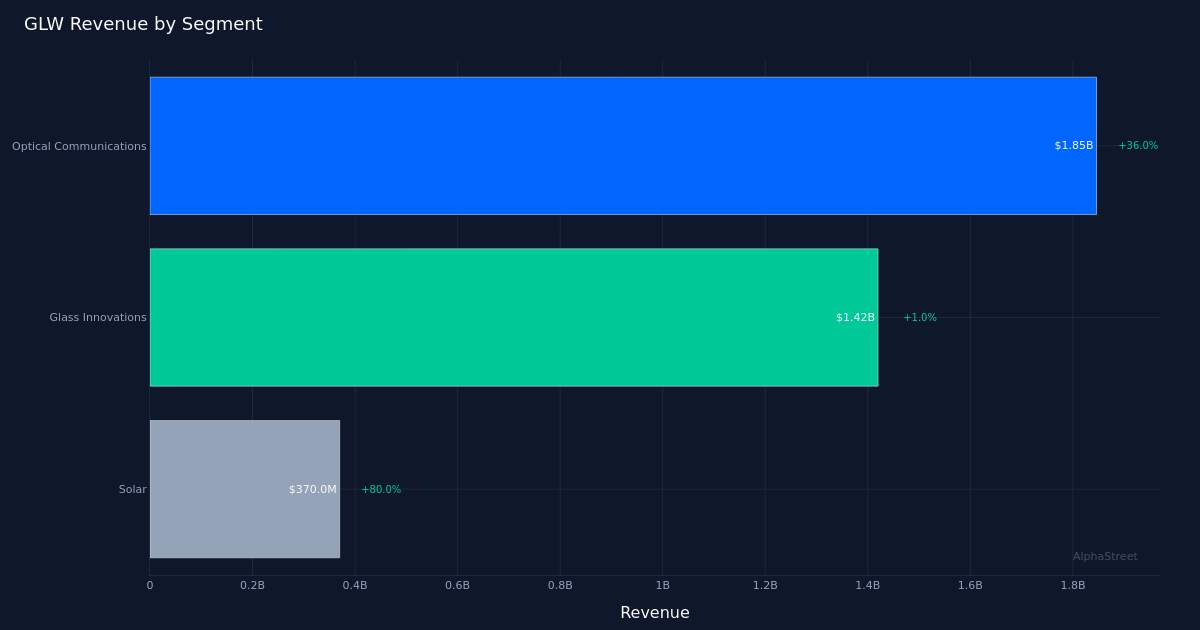This screenshot has width=1200, height=630.
Task: Click the +1.0% growth indicator
Action: [x=920, y=317]
